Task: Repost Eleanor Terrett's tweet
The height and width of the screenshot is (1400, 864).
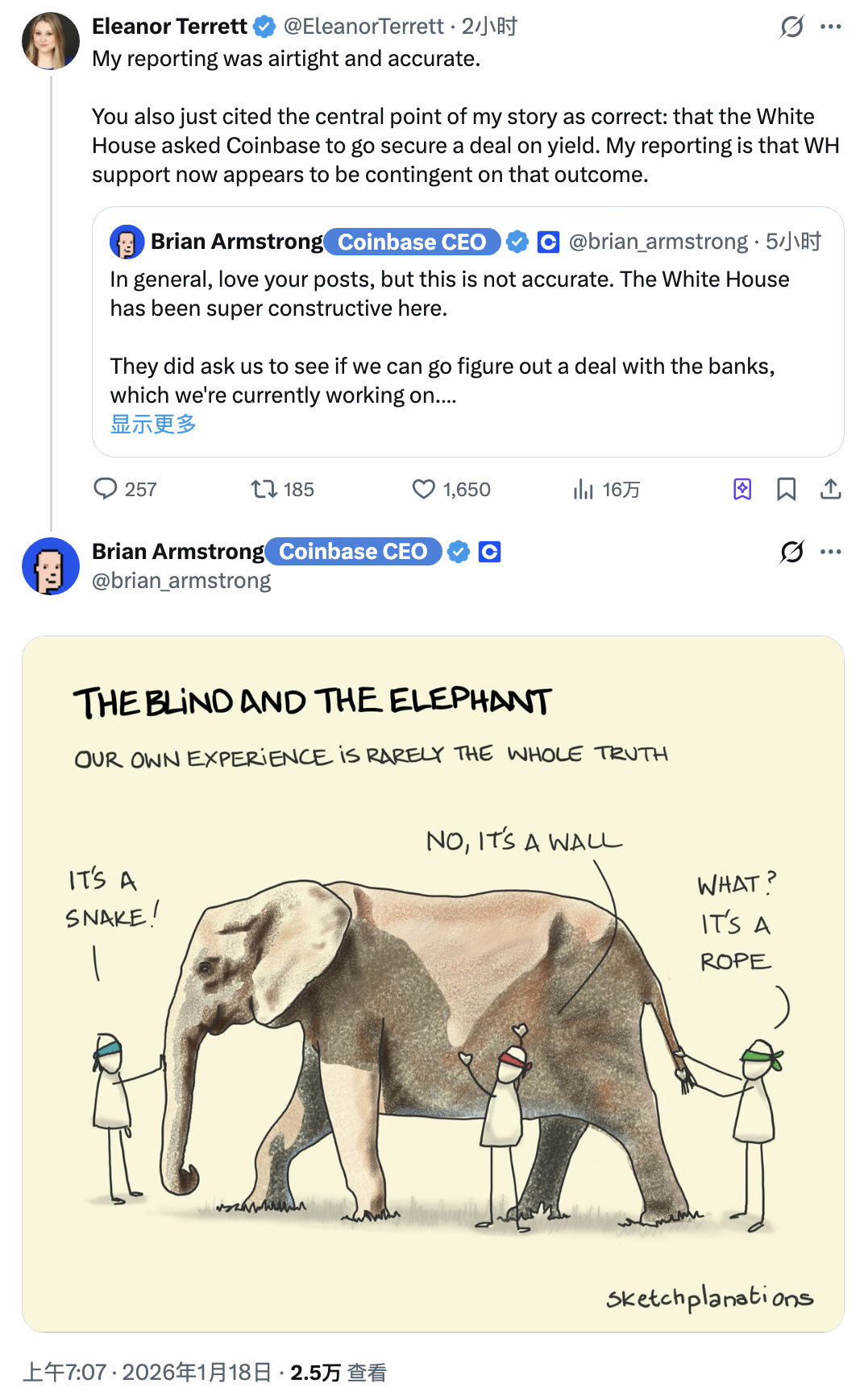Action: [x=264, y=489]
